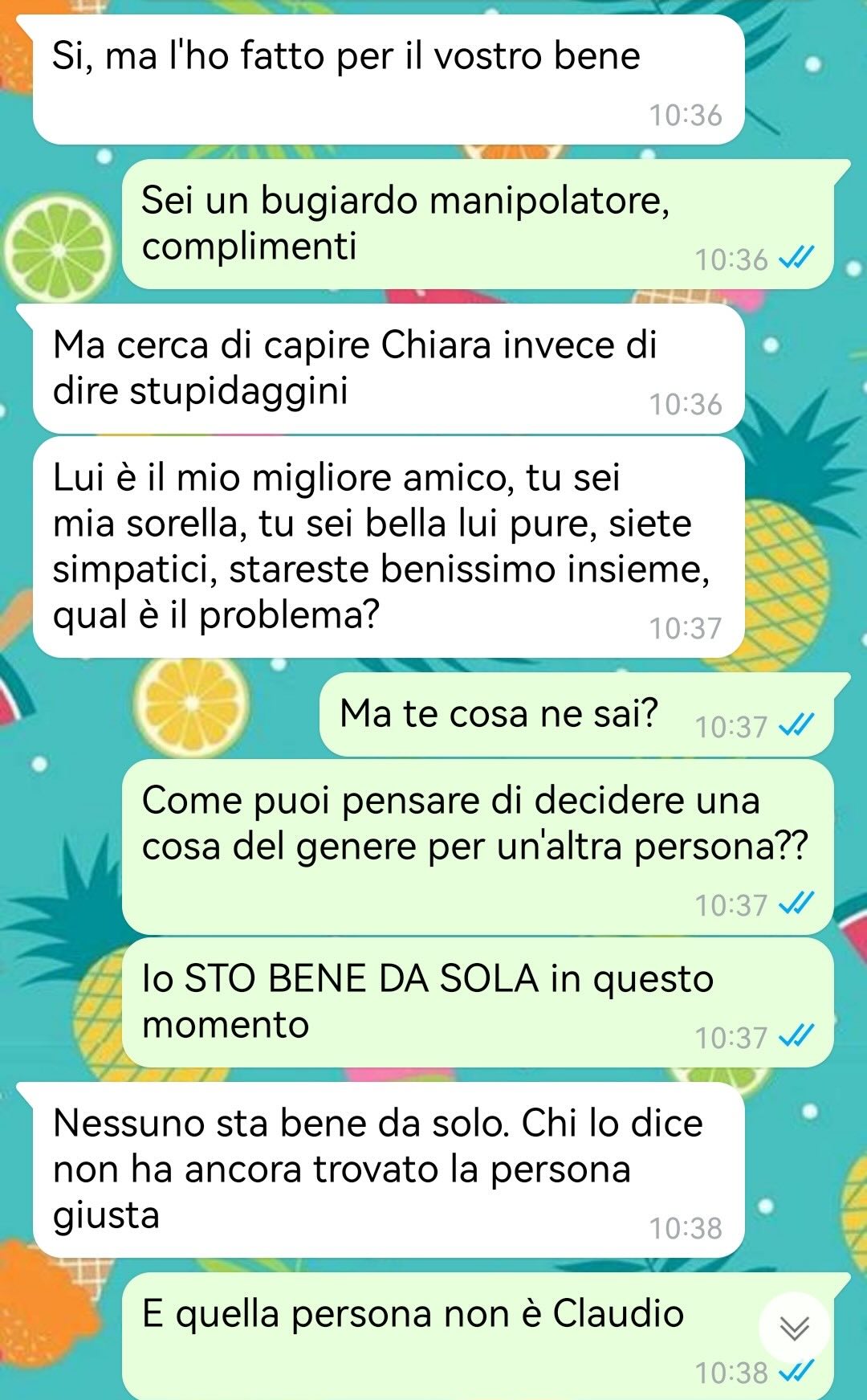Screen dimensions: 867x1400
Task: Select the 'Nessuno sta bene da solo' message
Action: pos(389,1170)
